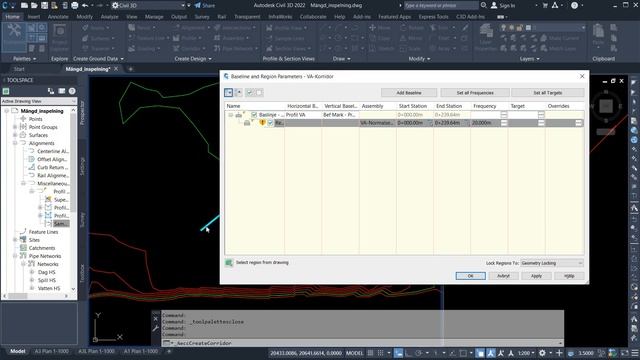Viewport: 640px width, 360px height.
Task: Click the Plot printer icon
Action: click(75, 5)
